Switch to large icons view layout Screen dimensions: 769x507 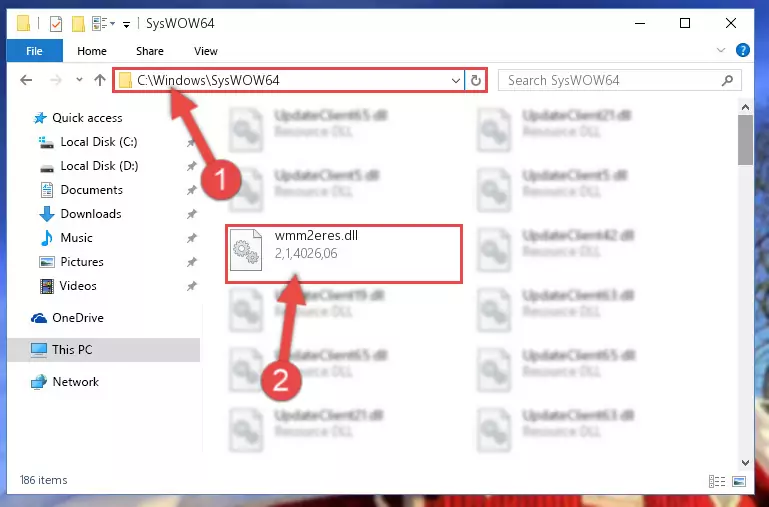739,481
